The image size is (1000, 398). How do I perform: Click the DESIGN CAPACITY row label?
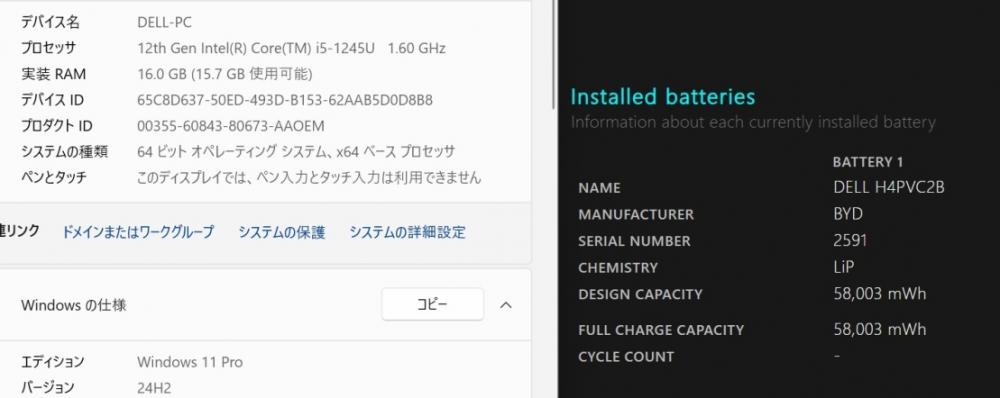coord(640,295)
